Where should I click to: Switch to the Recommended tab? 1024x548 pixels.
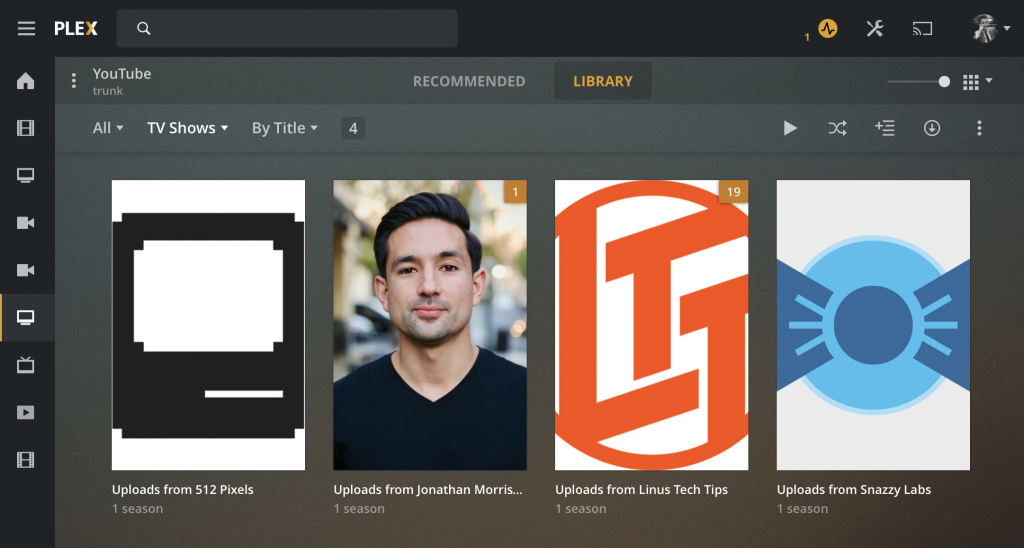(x=469, y=81)
